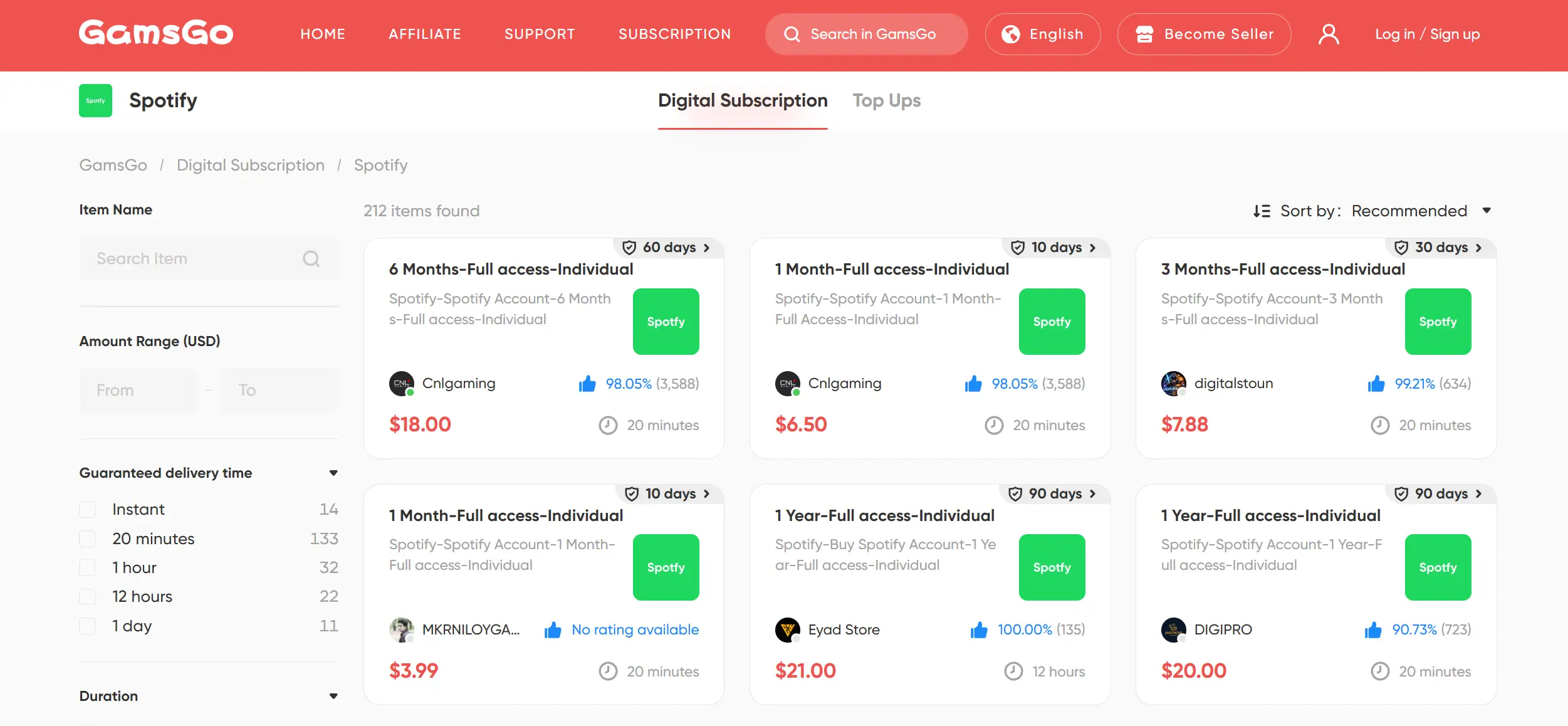1568x726 pixels.
Task: Open the AFFILIATE menu item
Action: (425, 34)
